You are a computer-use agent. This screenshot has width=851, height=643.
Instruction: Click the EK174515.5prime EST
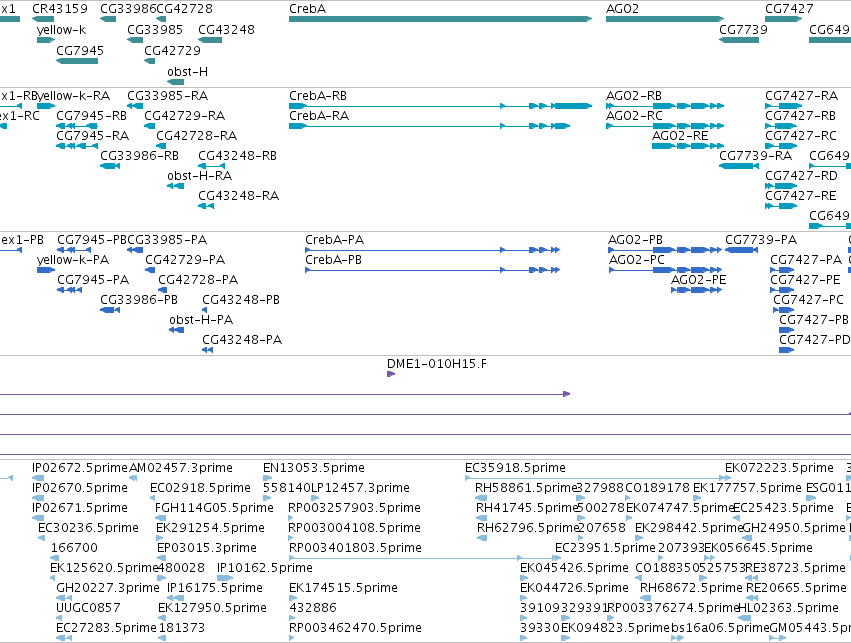coord(293,598)
